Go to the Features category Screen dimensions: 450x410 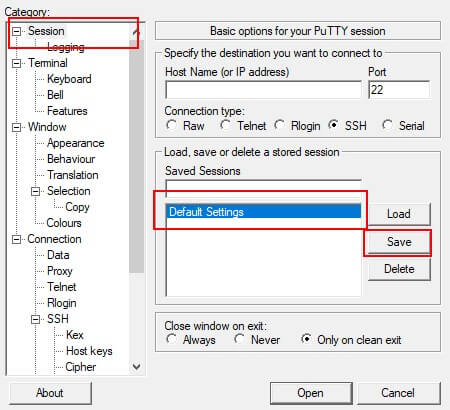[x=67, y=111]
